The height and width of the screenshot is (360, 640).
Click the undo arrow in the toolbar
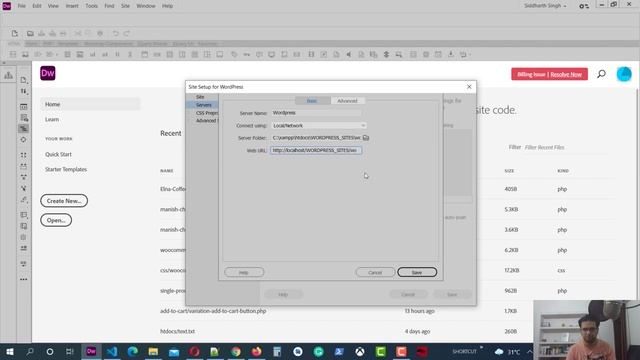pos(116,33)
